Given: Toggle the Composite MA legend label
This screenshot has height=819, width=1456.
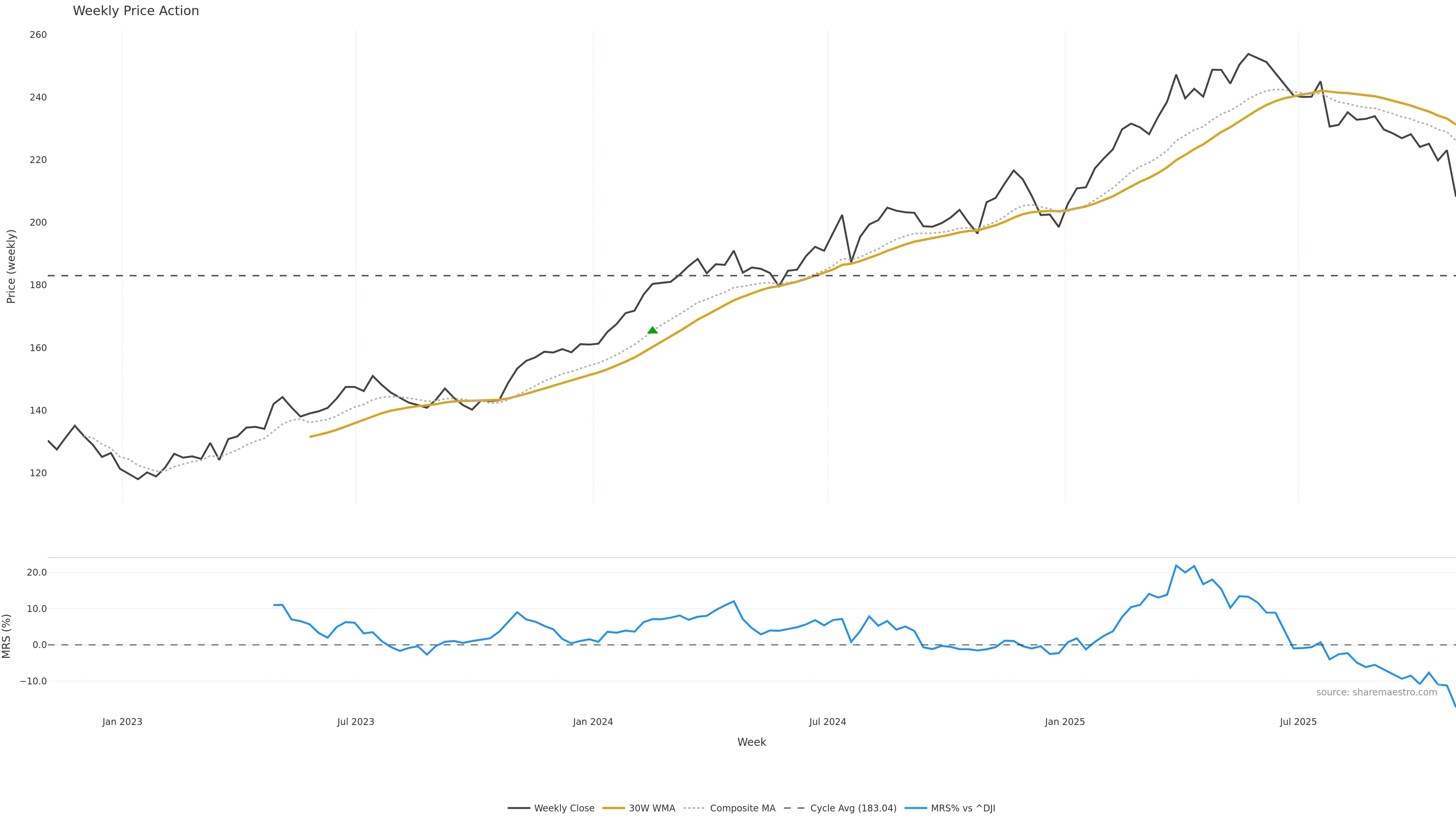Looking at the screenshot, I should pos(742,808).
